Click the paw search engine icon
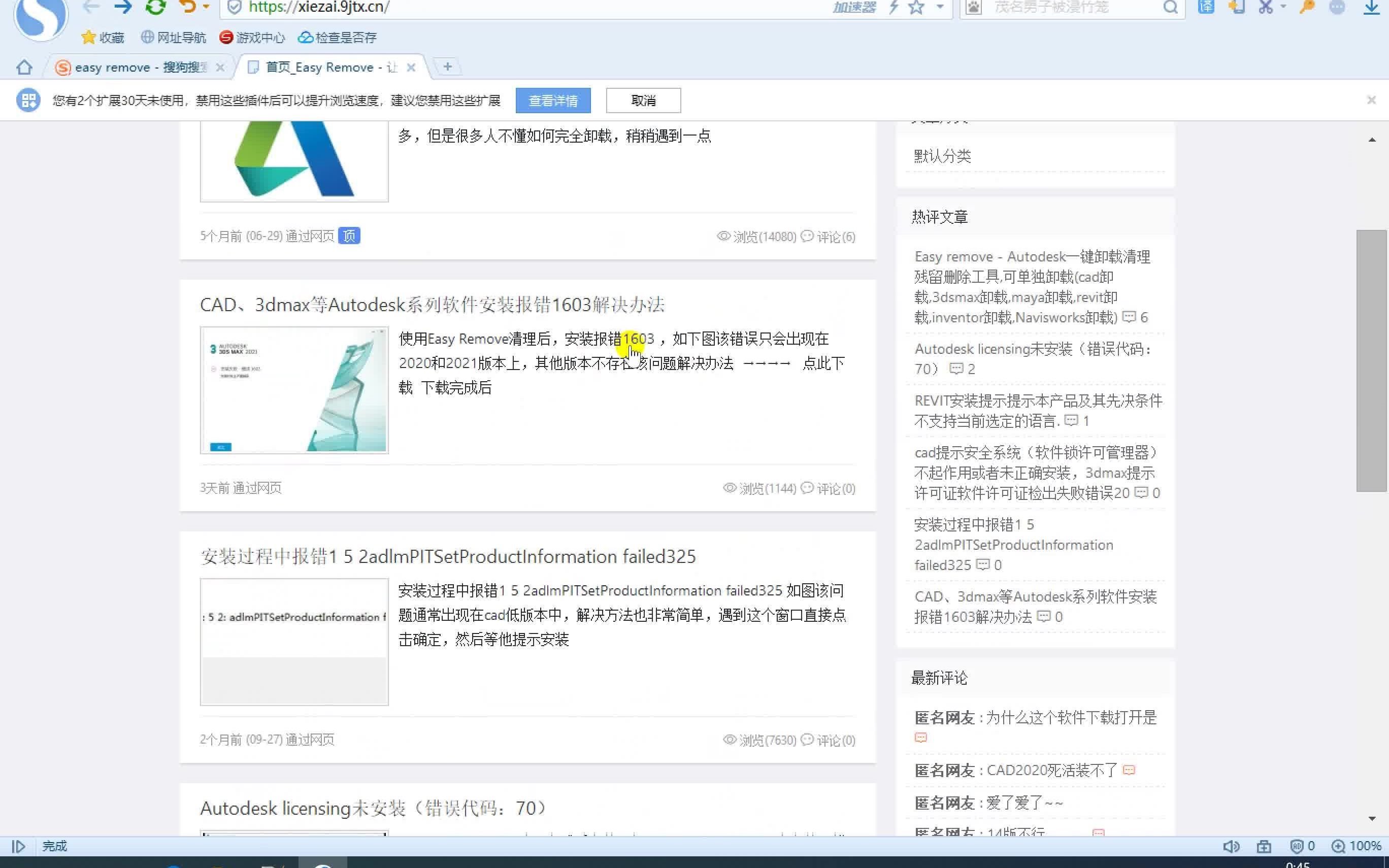The height and width of the screenshot is (868, 1389). pyautogui.click(x=974, y=7)
